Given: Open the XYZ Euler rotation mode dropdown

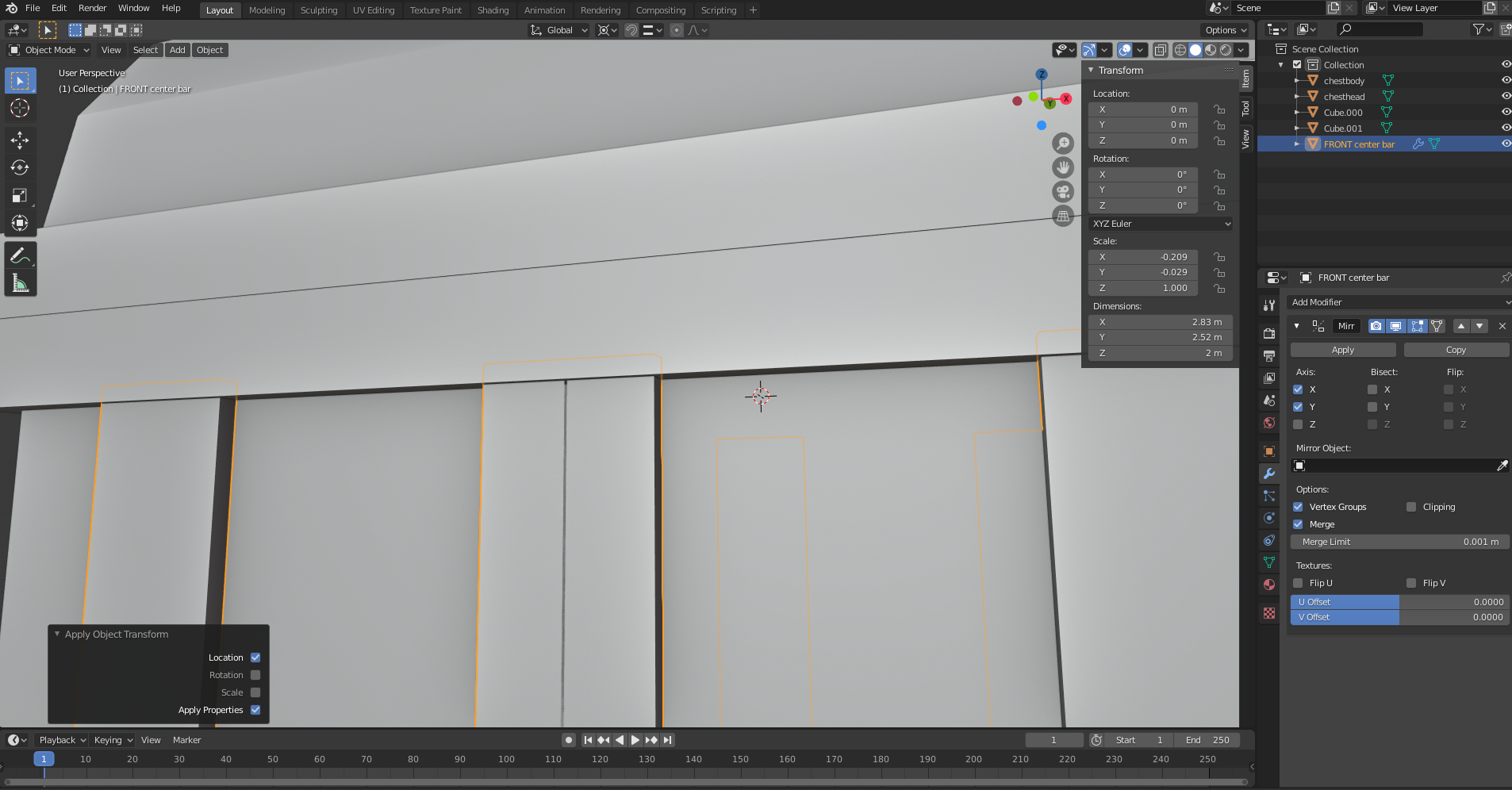Looking at the screenshot, I should coord(1161,224).
